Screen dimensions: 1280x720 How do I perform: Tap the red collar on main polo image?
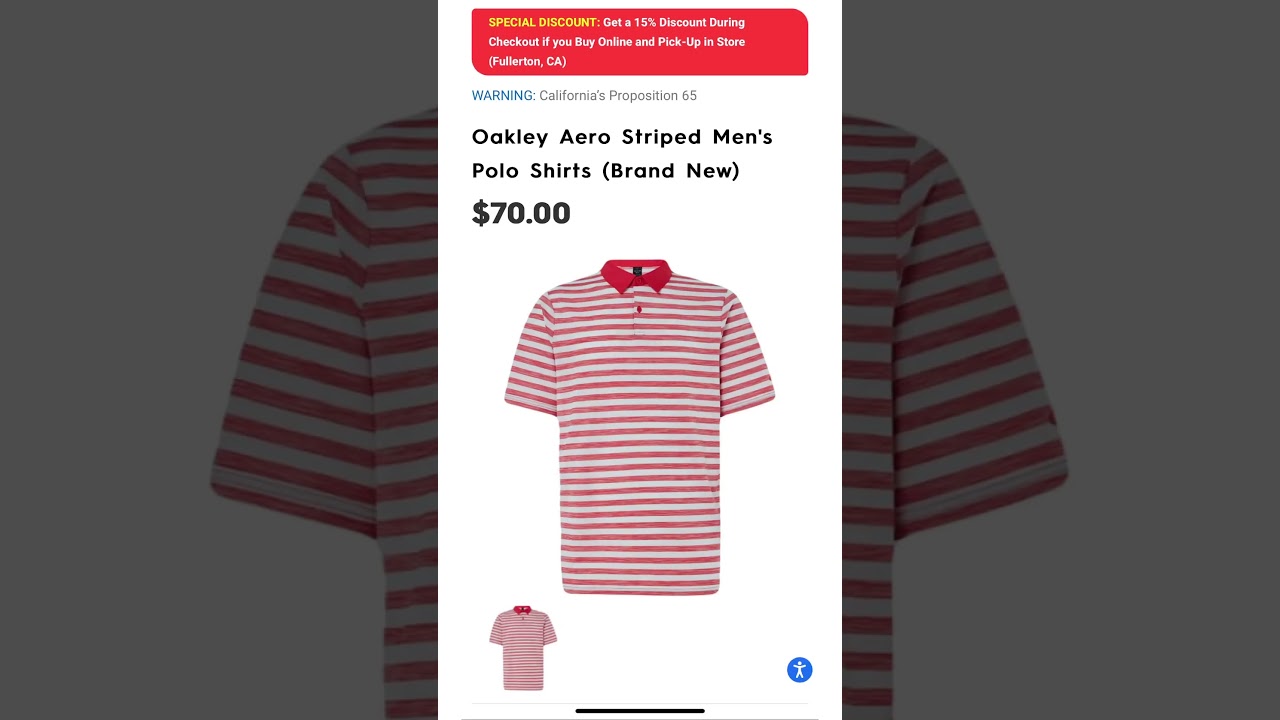[x=636, y=275]
